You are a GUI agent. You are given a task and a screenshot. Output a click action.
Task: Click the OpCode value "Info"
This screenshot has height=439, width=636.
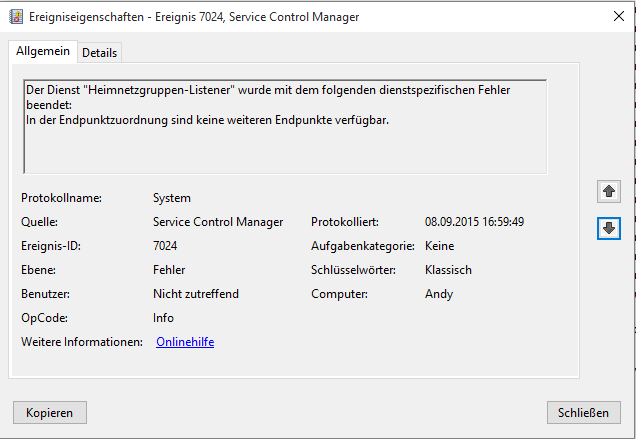coord(163,318)
